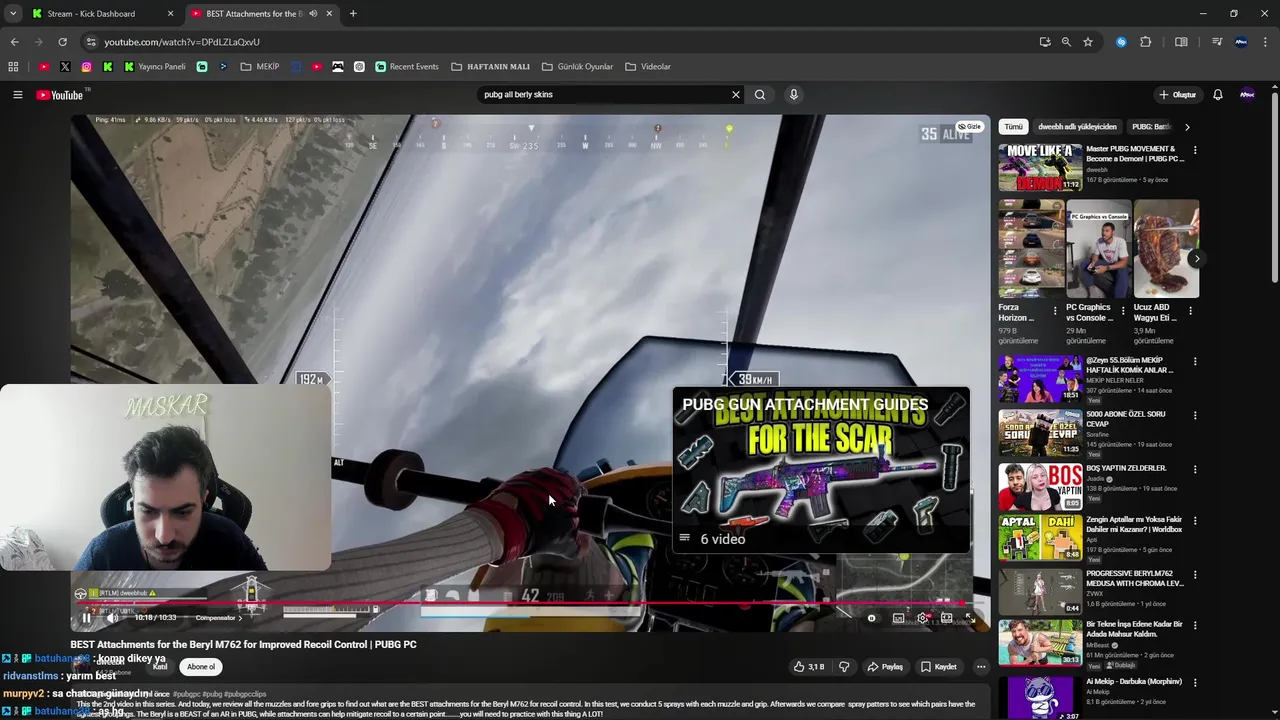Expand the Compensator chapter label

click(x=219, y=618)
